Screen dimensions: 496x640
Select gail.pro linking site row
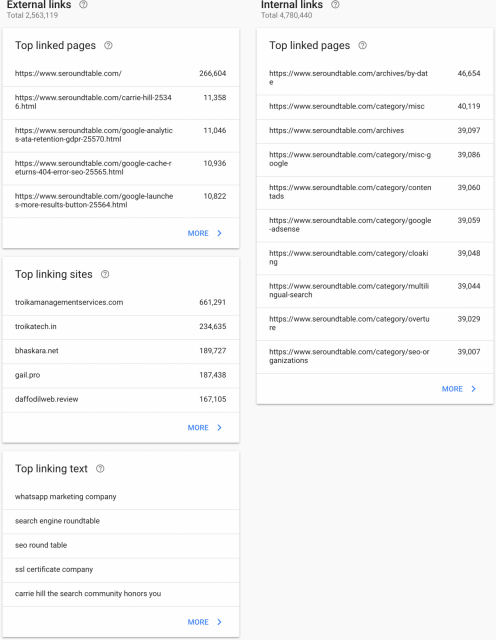click(121, 375)
